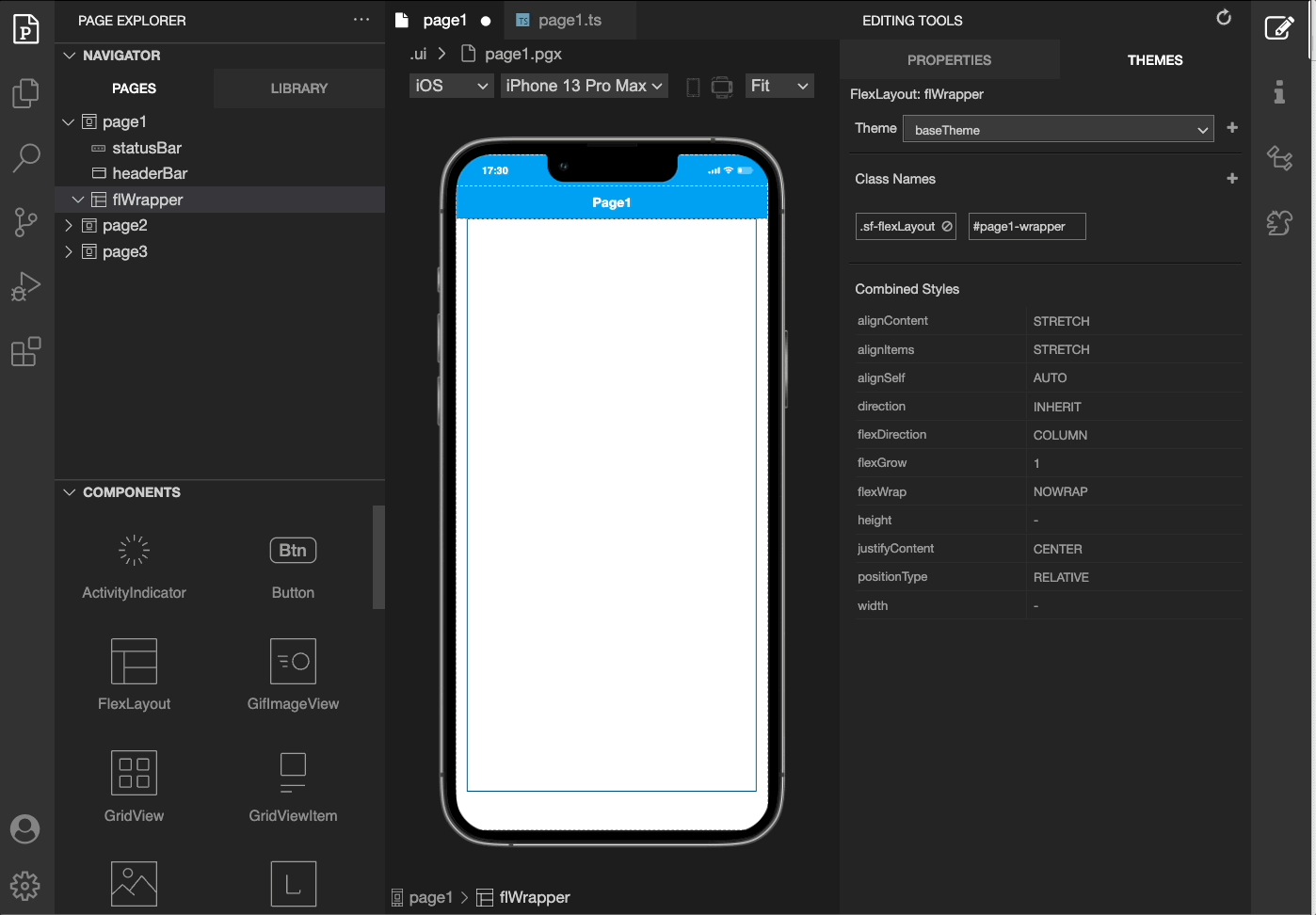Open the iOS platform dropdown
Screen dimensions: 1316x915
coord(452,86)
